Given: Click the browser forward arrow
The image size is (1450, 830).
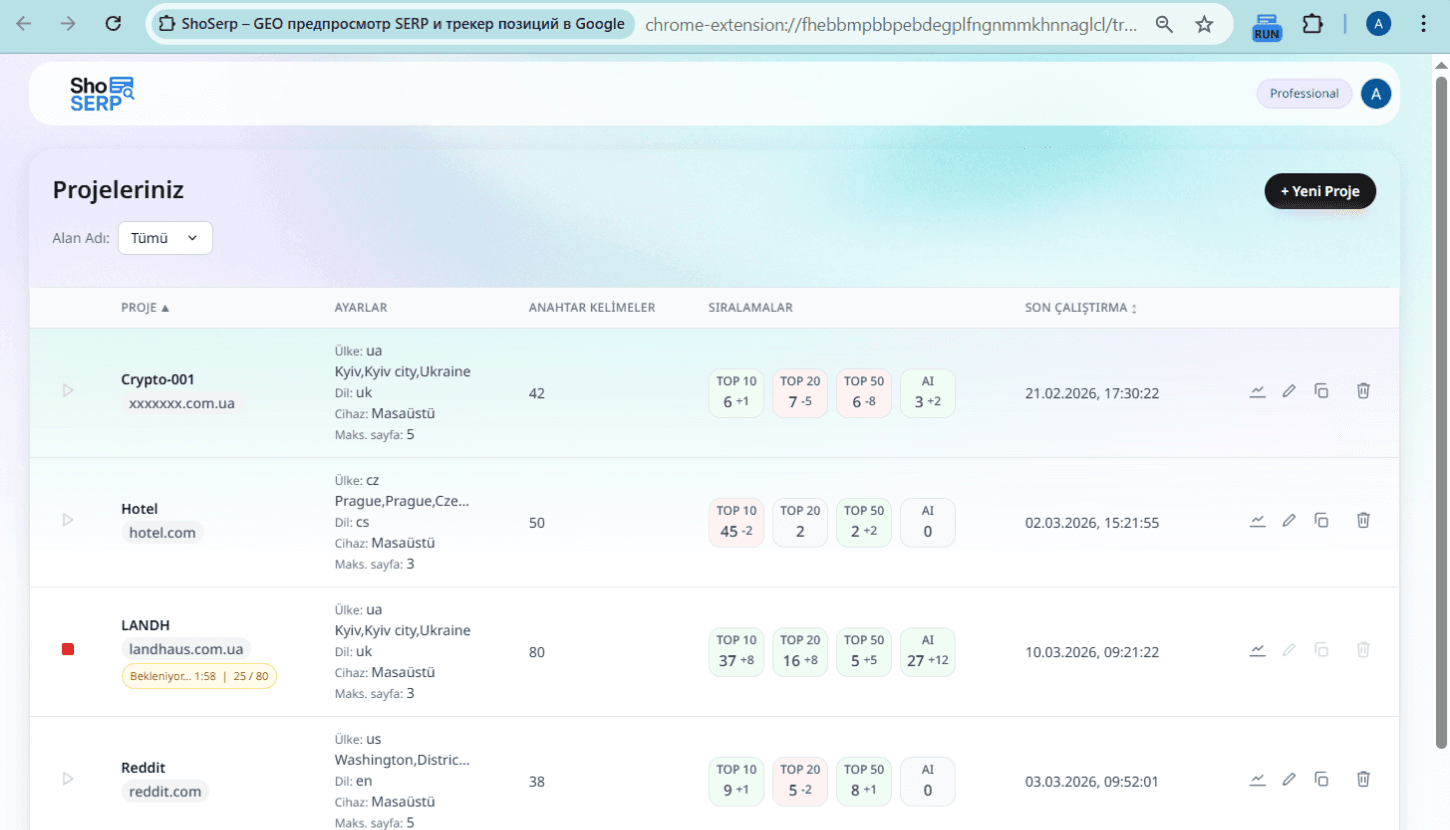Looking at the screenshot, I should click(x=68, y=24).
